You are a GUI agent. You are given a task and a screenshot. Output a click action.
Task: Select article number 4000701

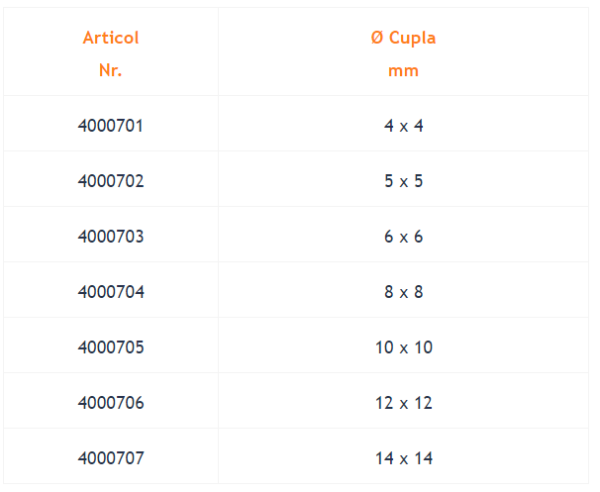111,126
